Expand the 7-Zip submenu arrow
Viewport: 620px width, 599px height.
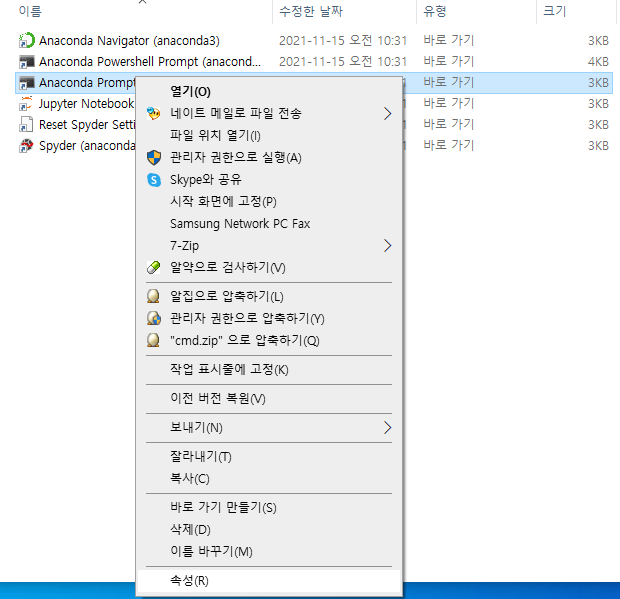pyautogui.click(x=388, y=246)
